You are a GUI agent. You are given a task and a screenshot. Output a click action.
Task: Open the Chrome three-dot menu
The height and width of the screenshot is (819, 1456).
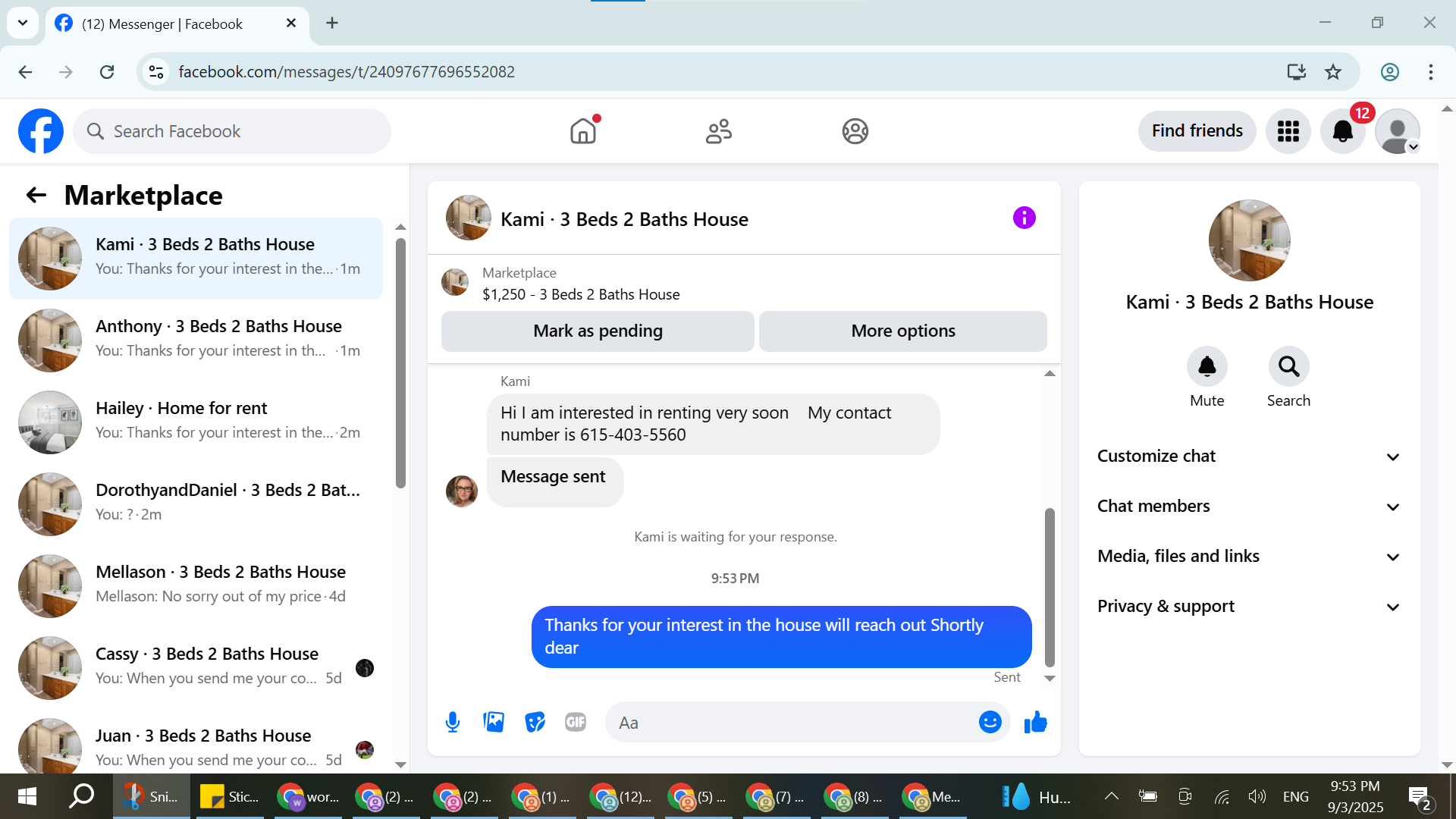(1430, 72)
